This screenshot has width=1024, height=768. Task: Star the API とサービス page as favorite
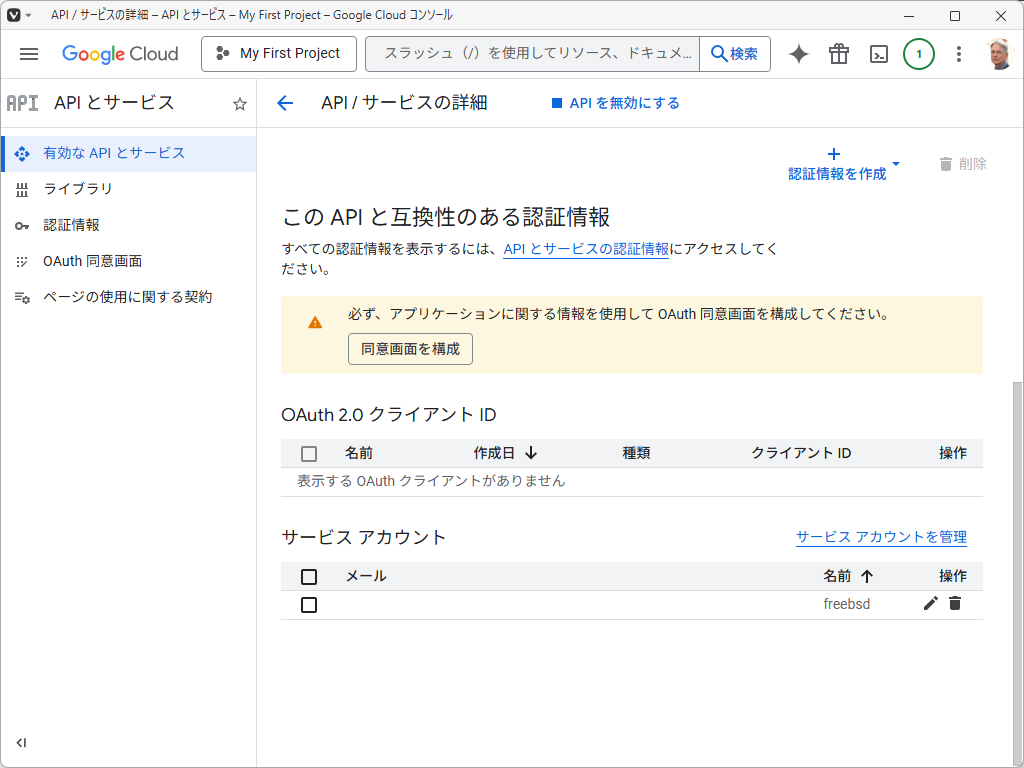point(239,103)
